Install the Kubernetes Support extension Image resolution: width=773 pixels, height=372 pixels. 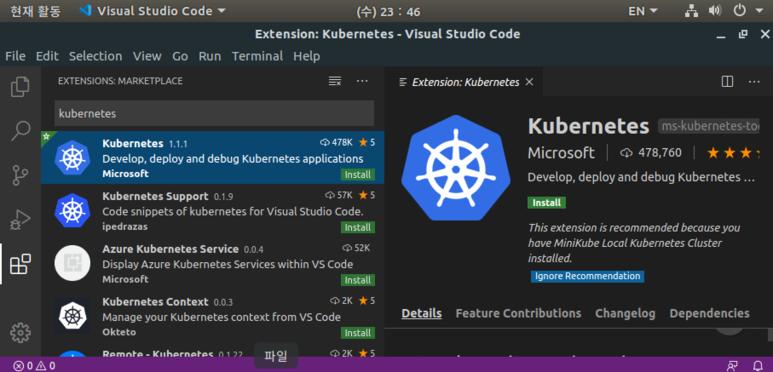coord(357,227)
